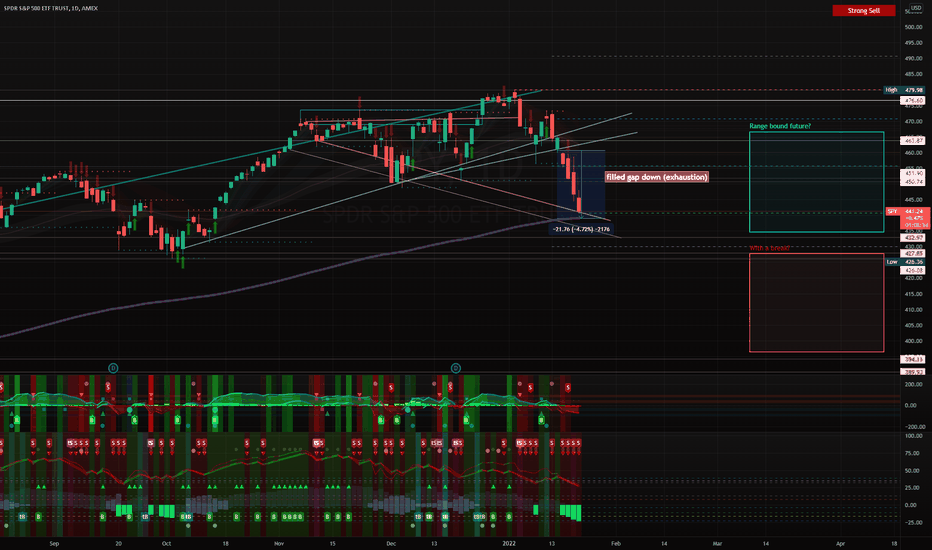
Task: Click the 410.00 price scale value
Action: coord(914,310)
